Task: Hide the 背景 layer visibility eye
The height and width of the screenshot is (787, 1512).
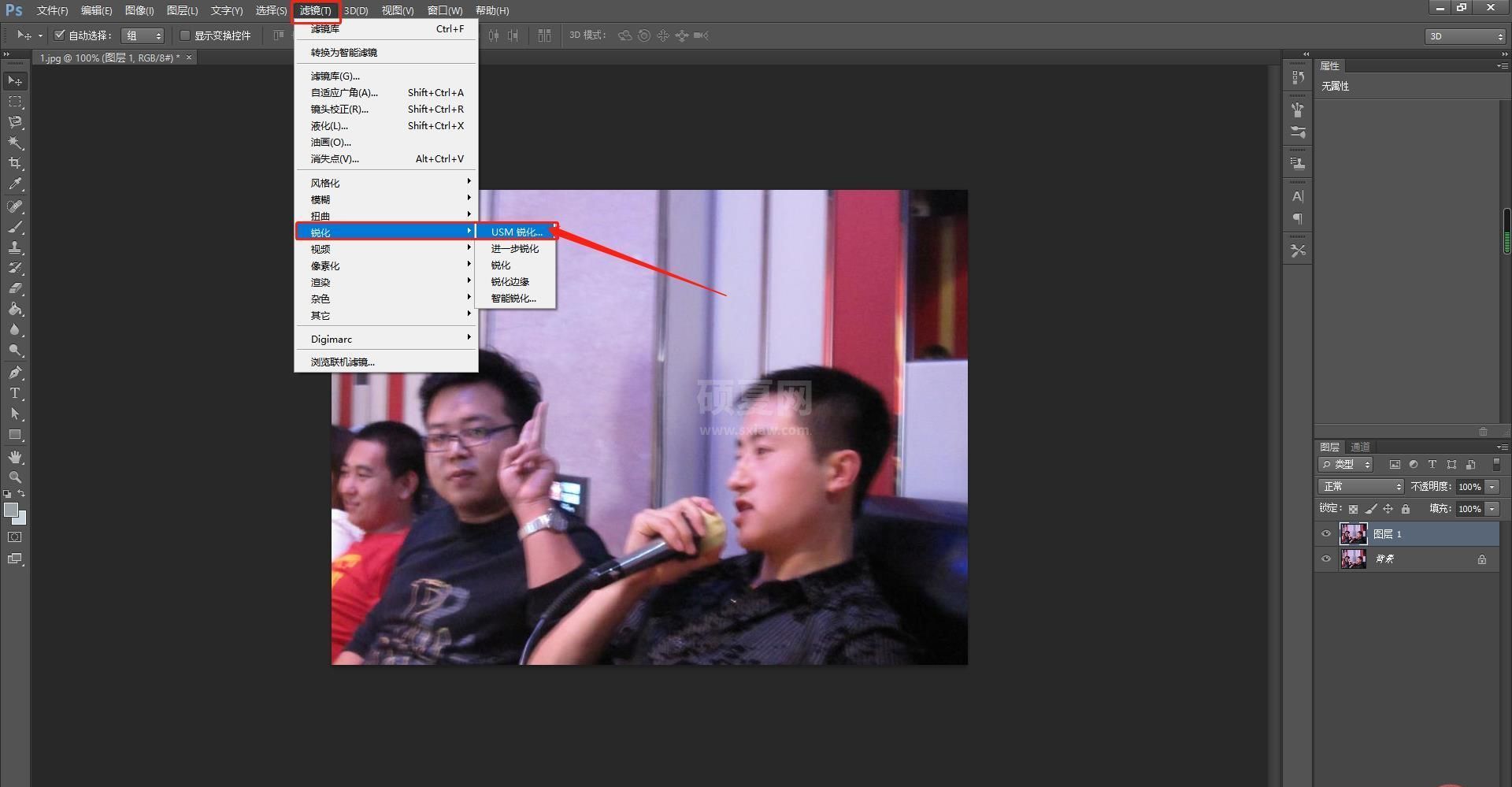Action: (1326, 559)
